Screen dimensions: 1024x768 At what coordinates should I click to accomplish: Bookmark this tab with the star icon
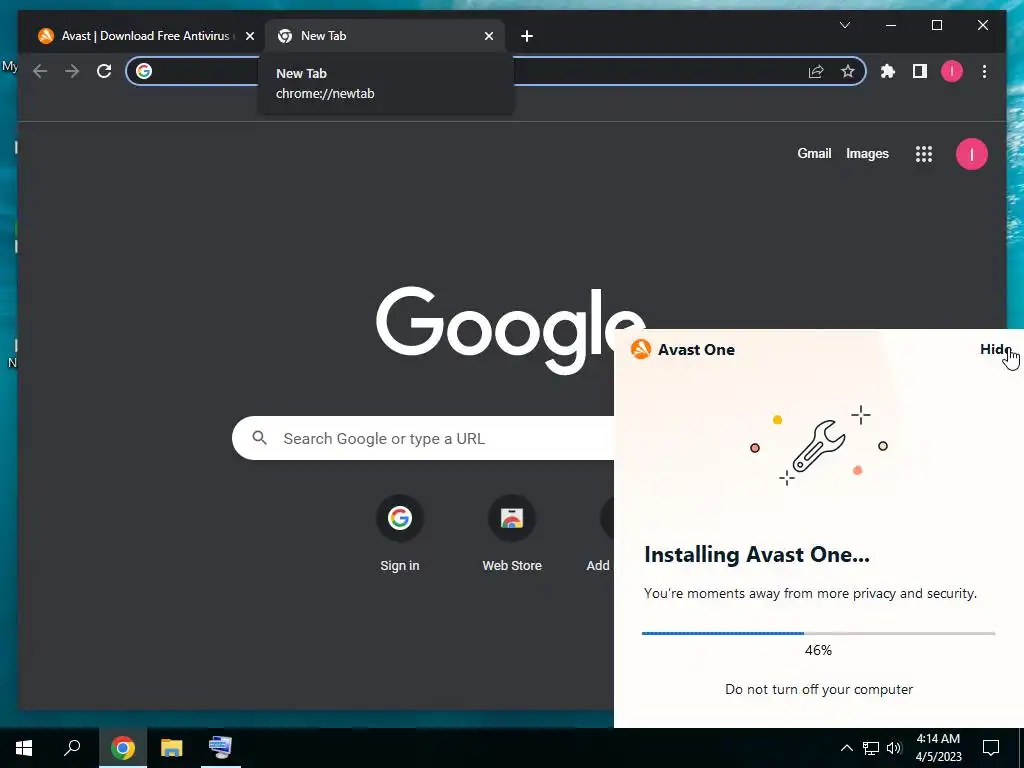848,71
